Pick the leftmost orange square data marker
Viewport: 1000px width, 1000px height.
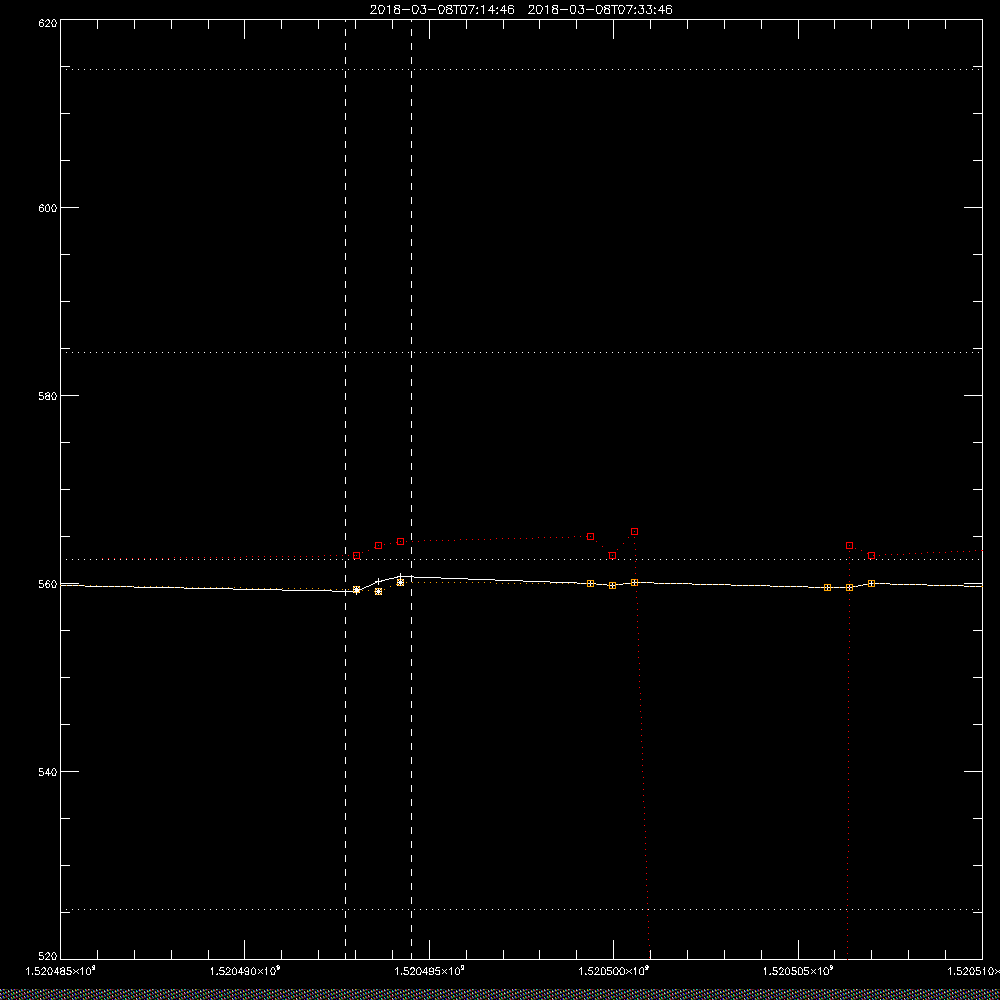click(x=357, y=590)
